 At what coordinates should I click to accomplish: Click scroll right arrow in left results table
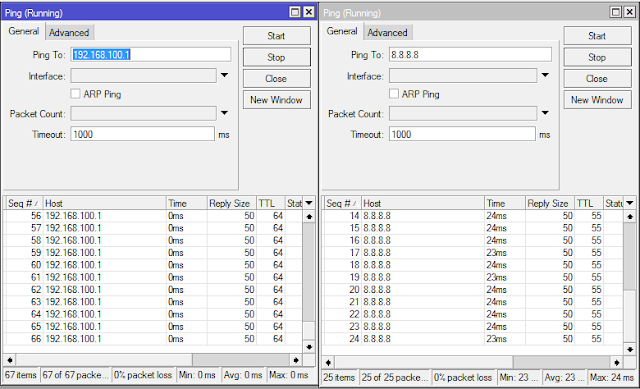pyautogui.click(x=296, y=360)
